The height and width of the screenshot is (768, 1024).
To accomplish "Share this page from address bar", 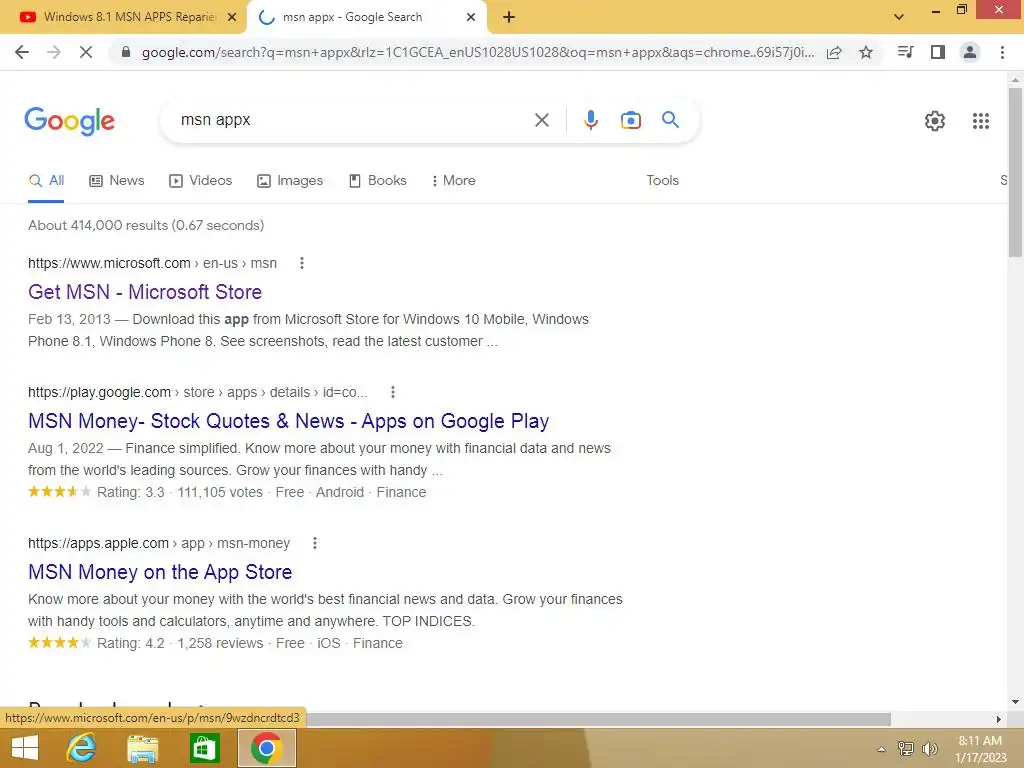I will pos(834,52).
